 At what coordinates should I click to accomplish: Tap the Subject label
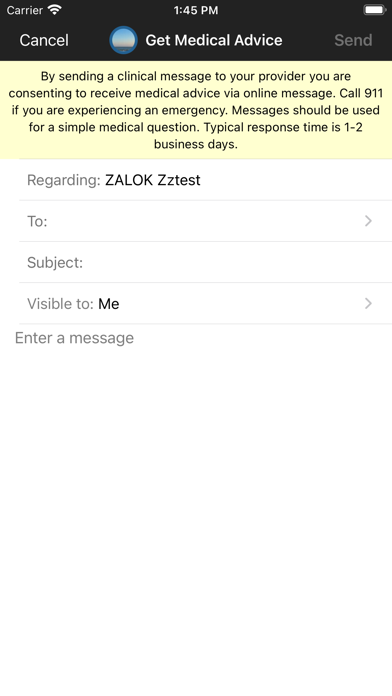(x=55, y=262)
